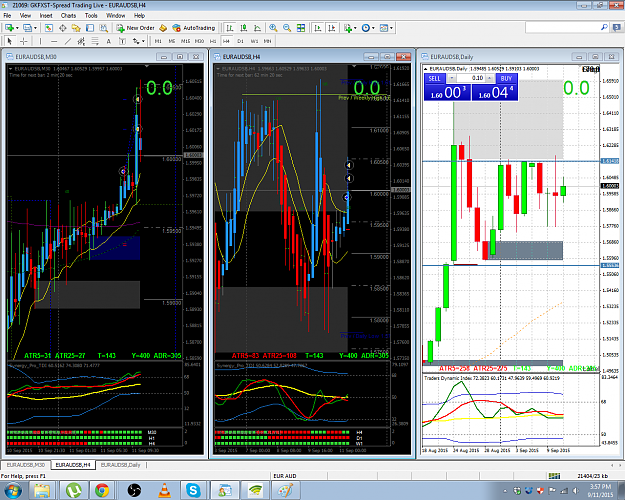Draw a vertical line tool
The height and width of the screenshot is (500, 625).
40,41
